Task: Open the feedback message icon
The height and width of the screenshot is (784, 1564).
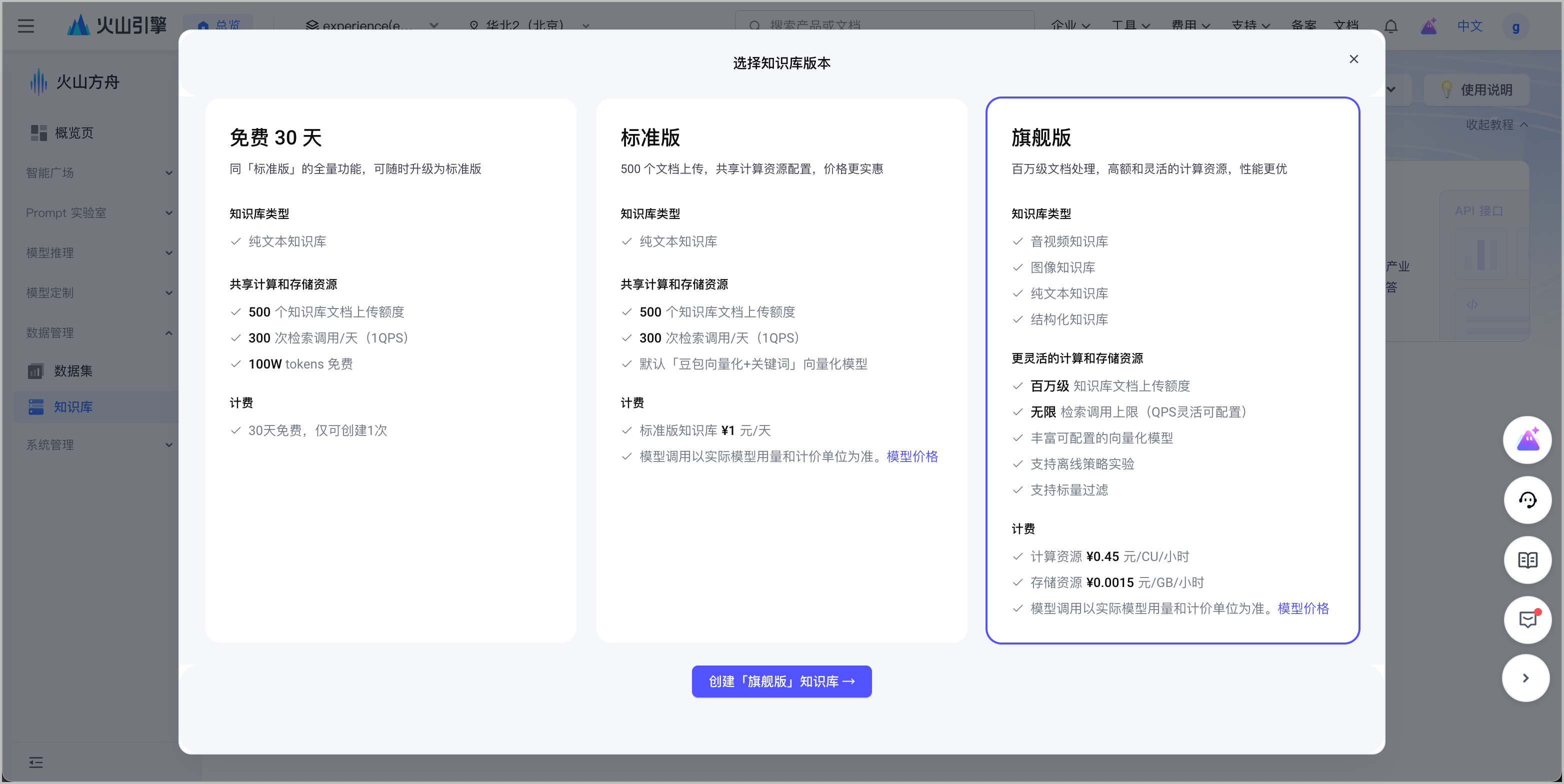Action: pyautogui.click(x=1527, y=619)
